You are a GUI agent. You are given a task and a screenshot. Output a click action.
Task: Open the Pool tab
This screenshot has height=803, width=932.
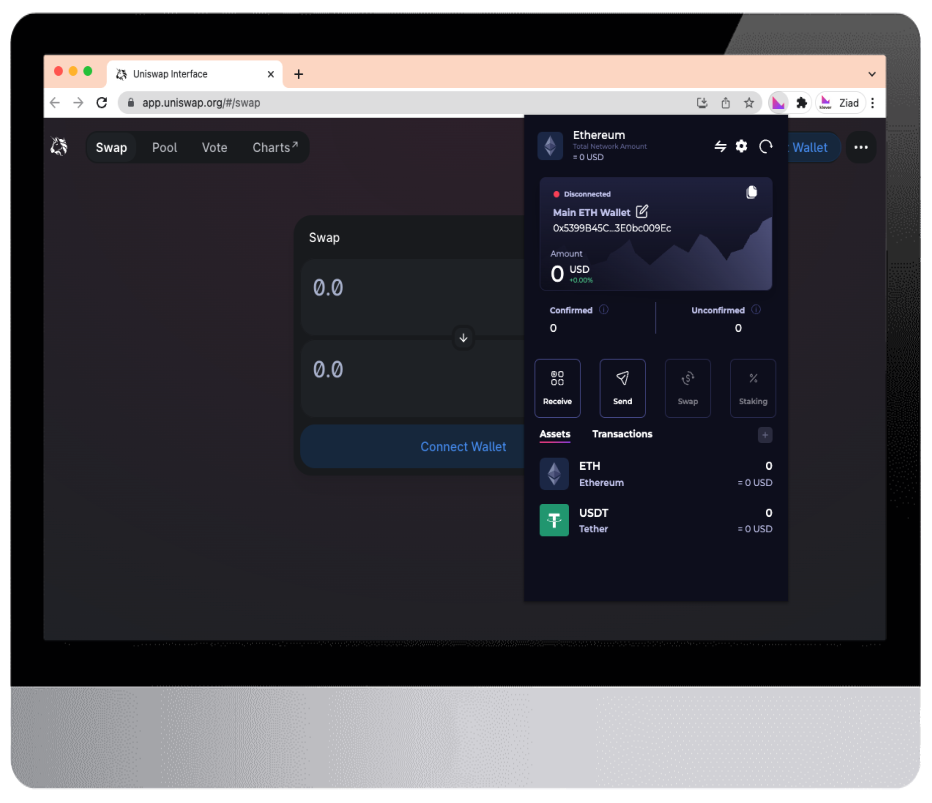click(x=165, y=147)
